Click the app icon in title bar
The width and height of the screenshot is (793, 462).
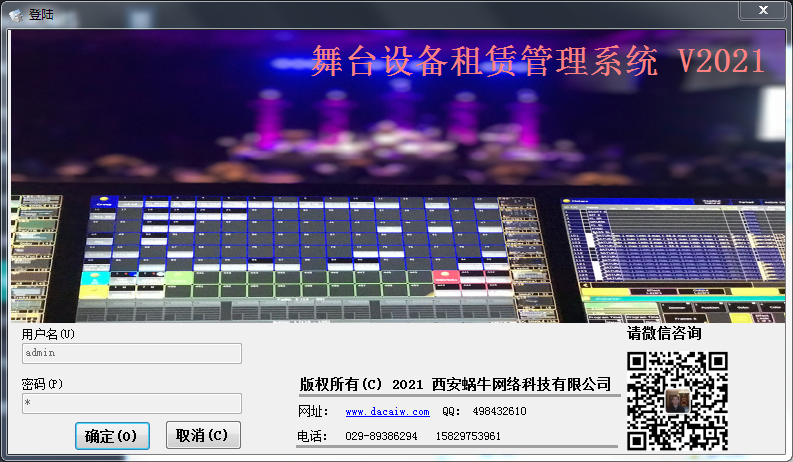(15, 13)
